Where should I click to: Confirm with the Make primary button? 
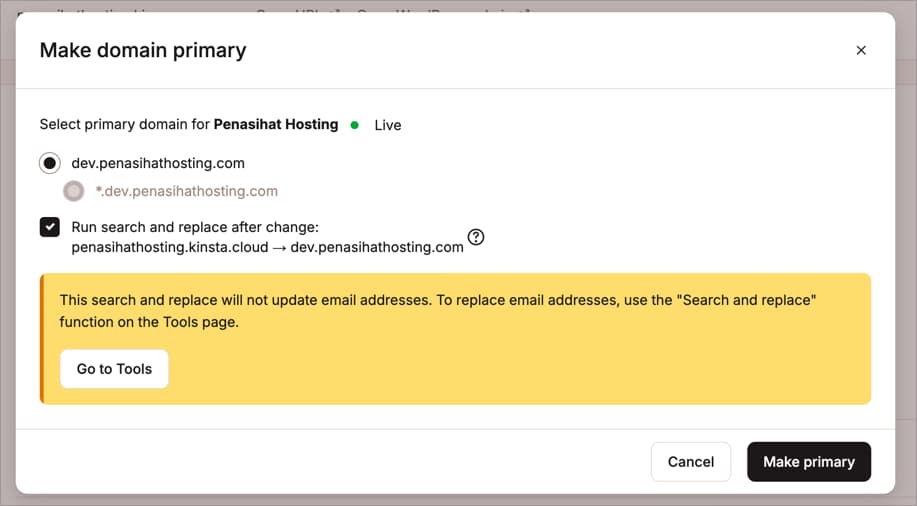click(x=808, y=462)
